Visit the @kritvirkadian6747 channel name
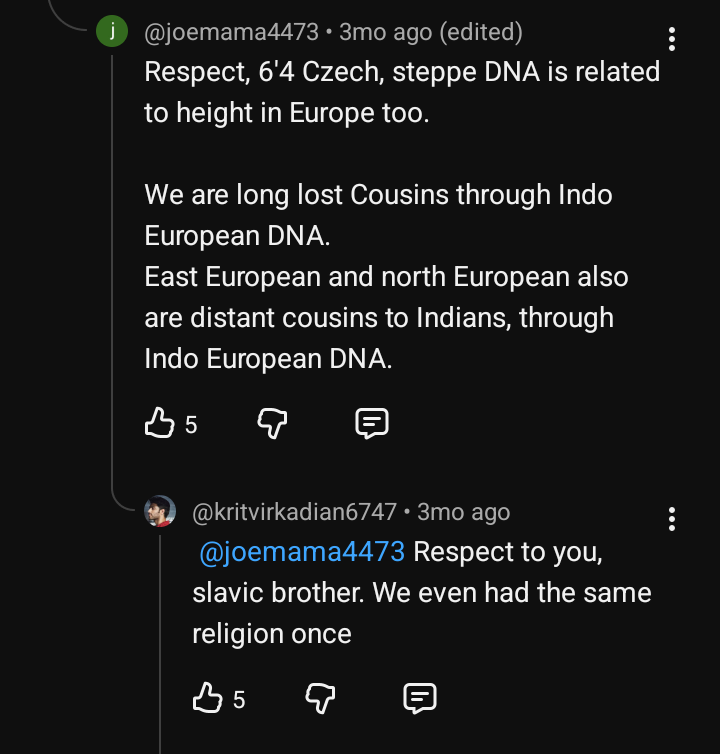The image size is (720, 754). pyautogui.click(x=294, y=513)
